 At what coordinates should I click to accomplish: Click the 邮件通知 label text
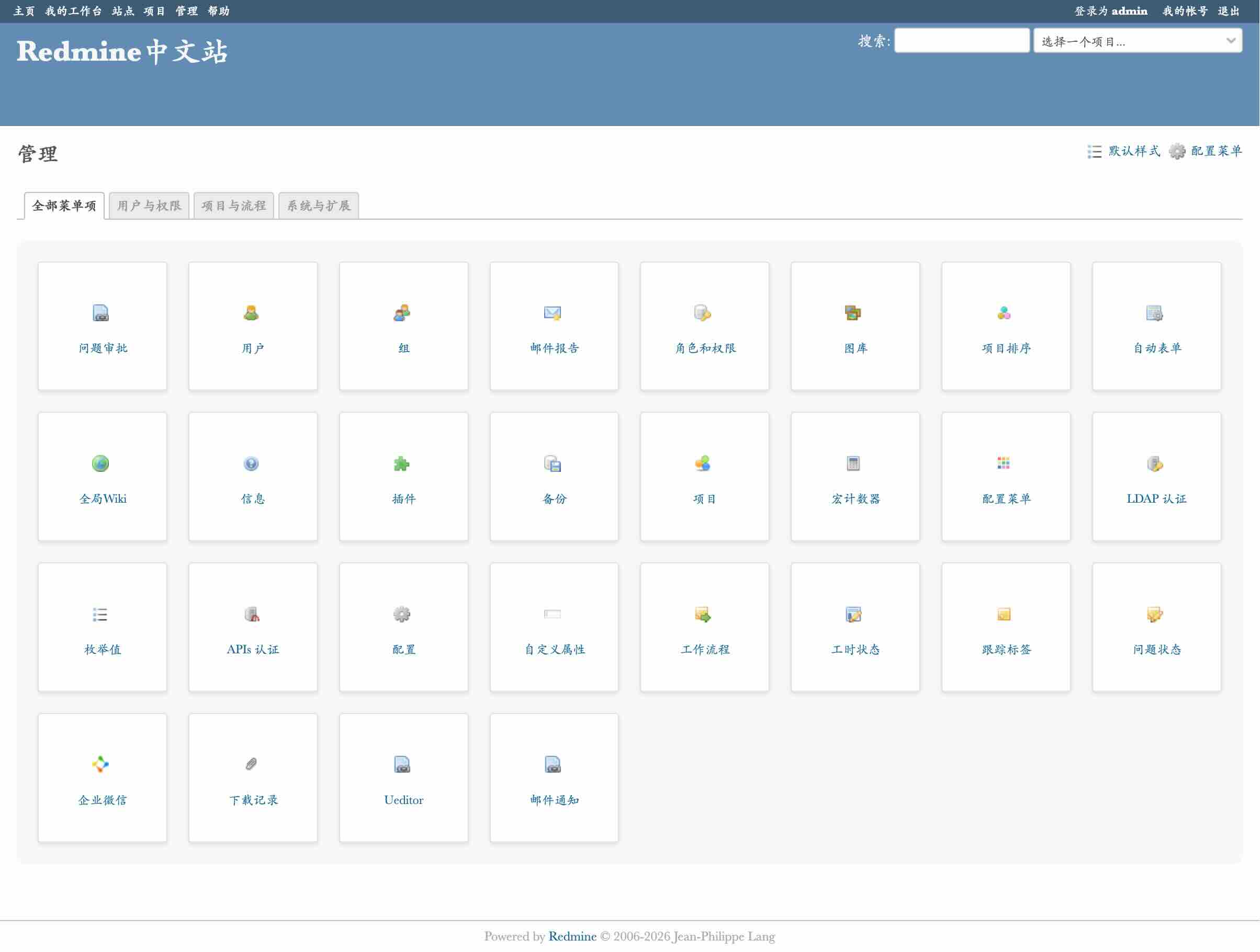pos(555,800)
